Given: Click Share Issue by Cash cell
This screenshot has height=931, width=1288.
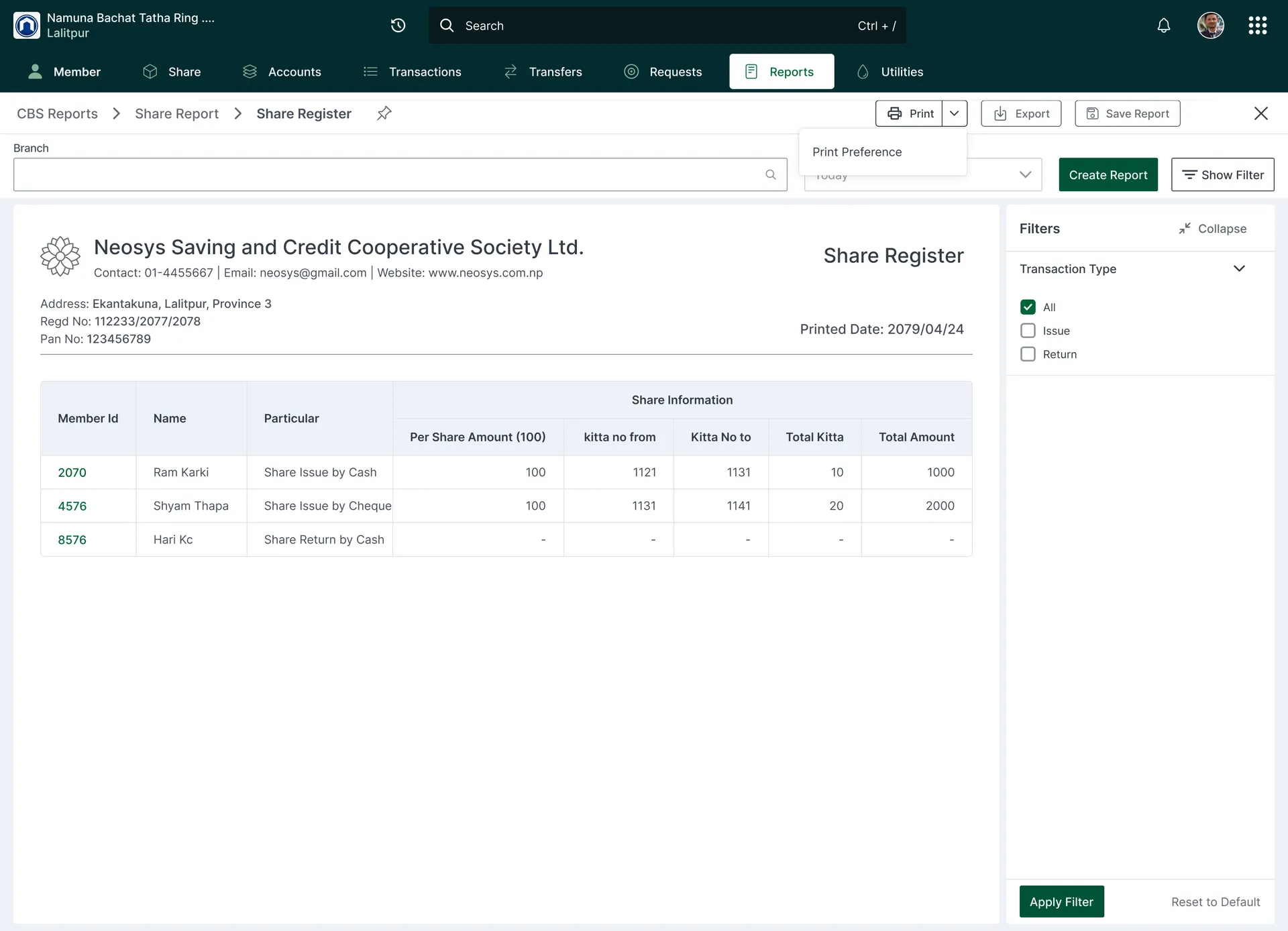Looking at the screenshot, I should pos(320,472).
